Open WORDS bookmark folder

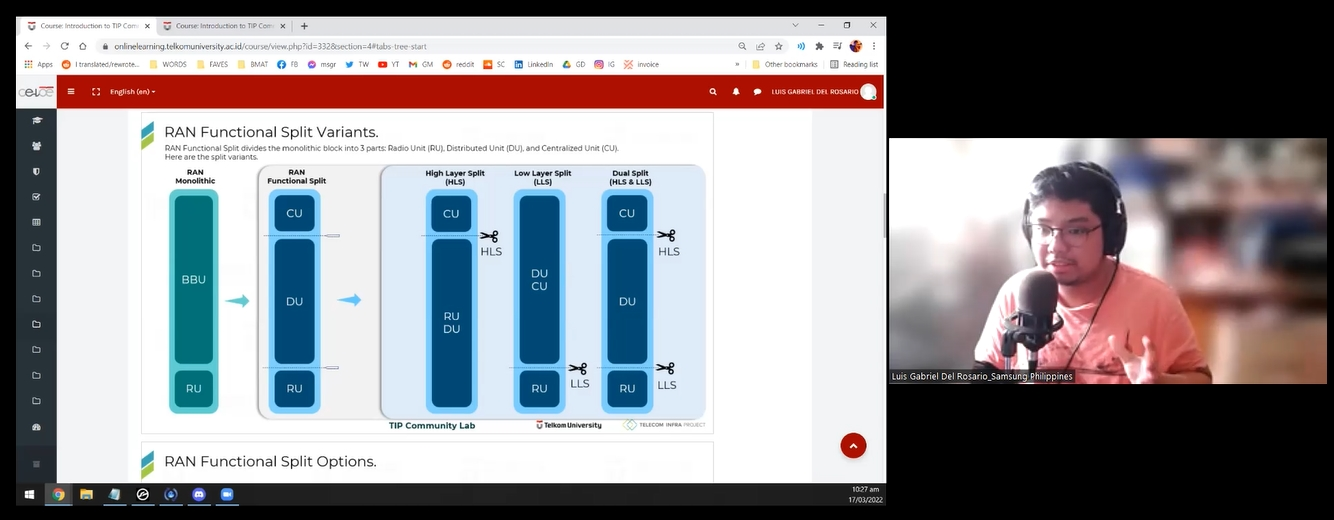[168, 64]
